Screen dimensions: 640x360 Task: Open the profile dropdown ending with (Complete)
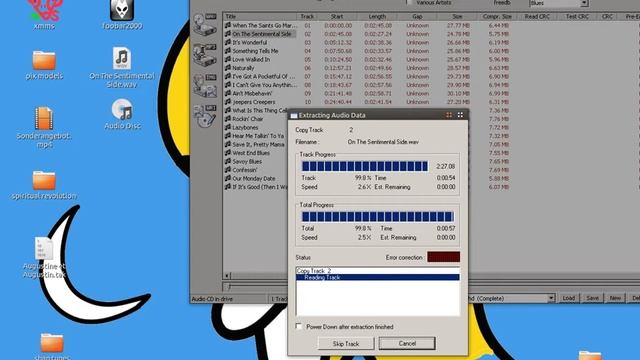(x=551, y=298)
